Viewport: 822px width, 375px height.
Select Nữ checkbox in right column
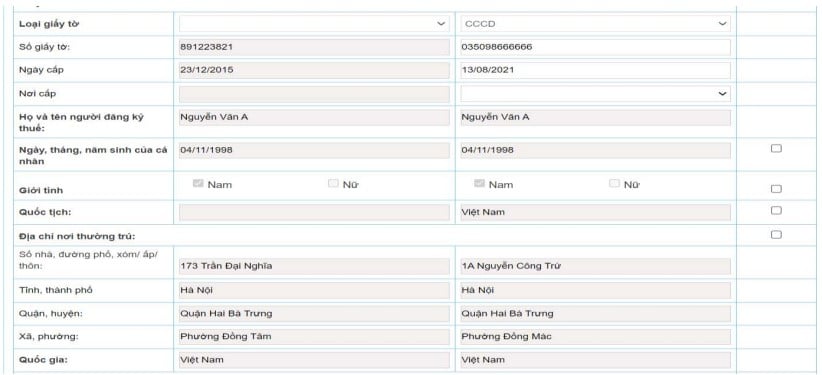point(614,184)
